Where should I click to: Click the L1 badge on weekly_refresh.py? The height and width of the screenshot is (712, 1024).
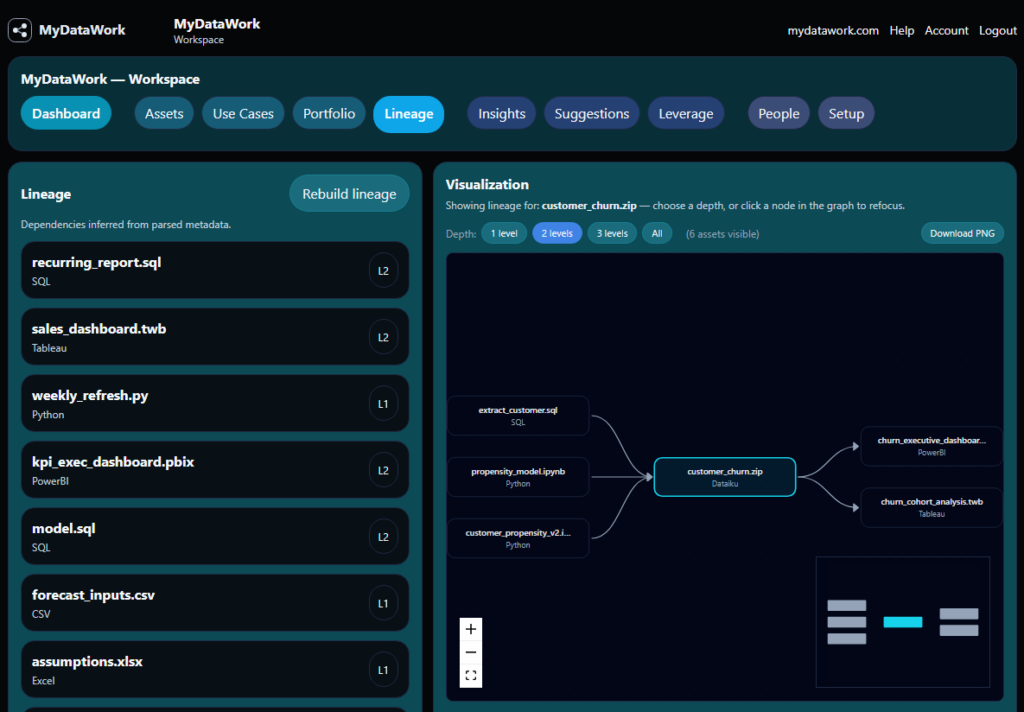click(x=383, y=404)
